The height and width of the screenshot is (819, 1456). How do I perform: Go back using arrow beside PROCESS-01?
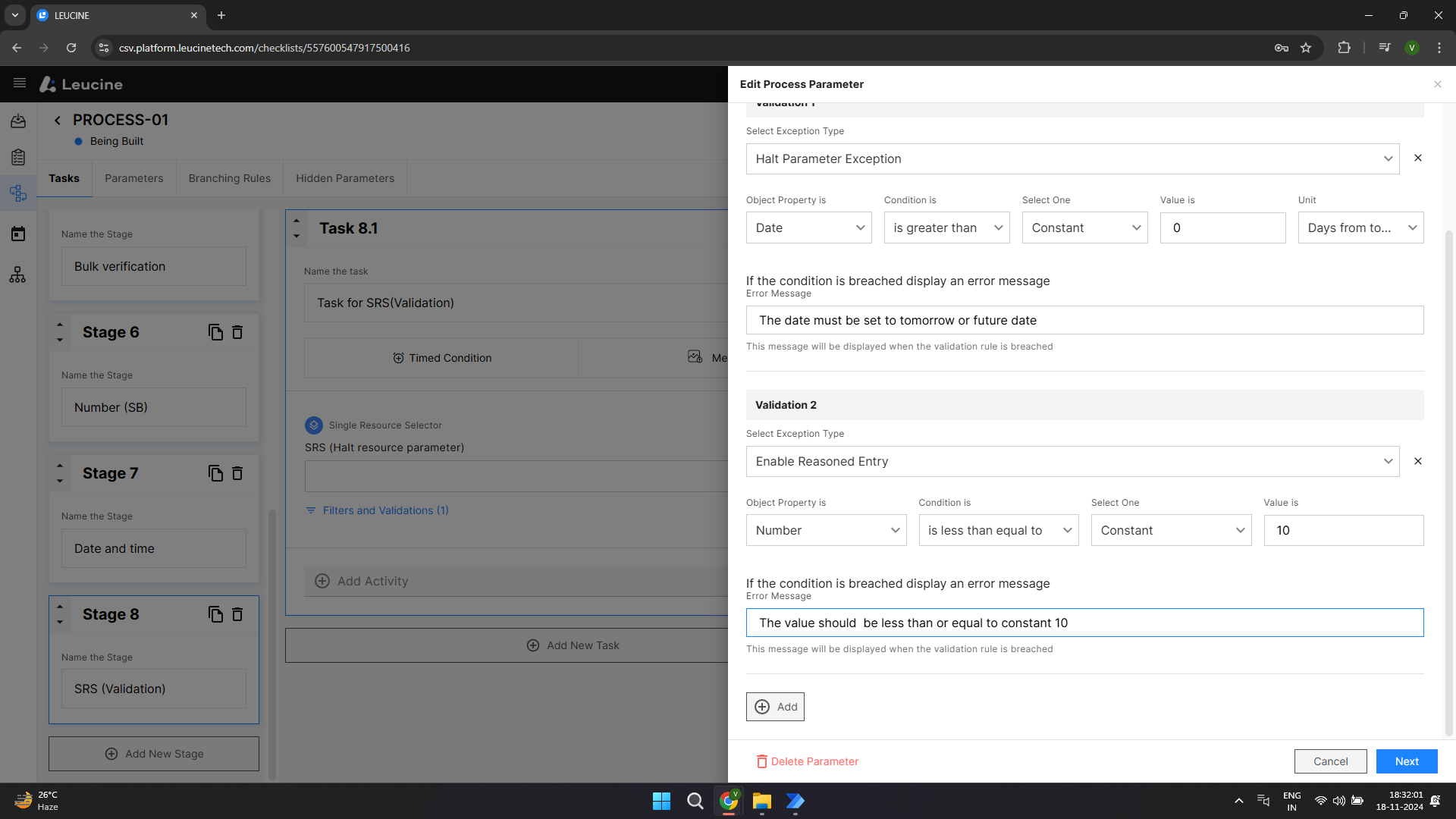(58, 121)
